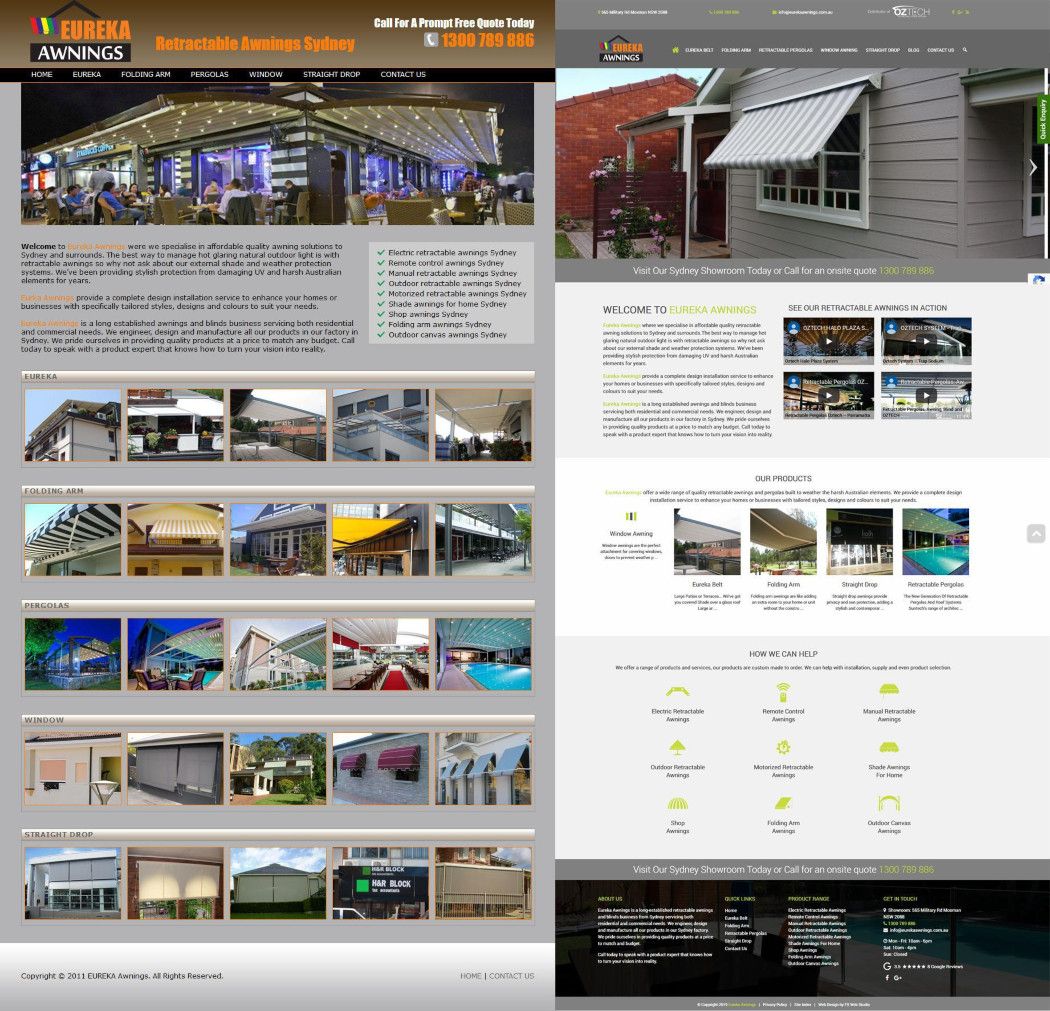
Task: Click Retractable Pergolas under Quick Links
Action: click(745, 933)
